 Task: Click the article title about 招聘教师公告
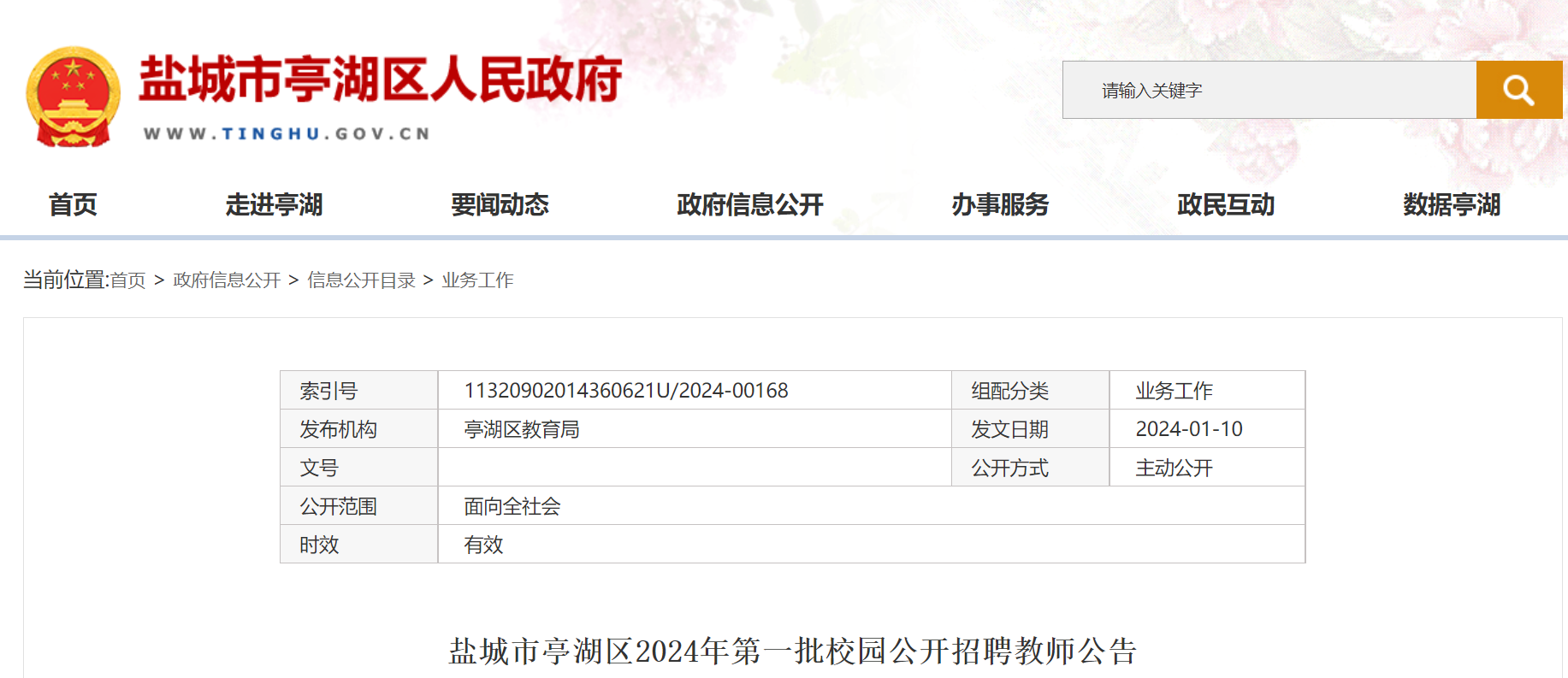click(792, 651)
